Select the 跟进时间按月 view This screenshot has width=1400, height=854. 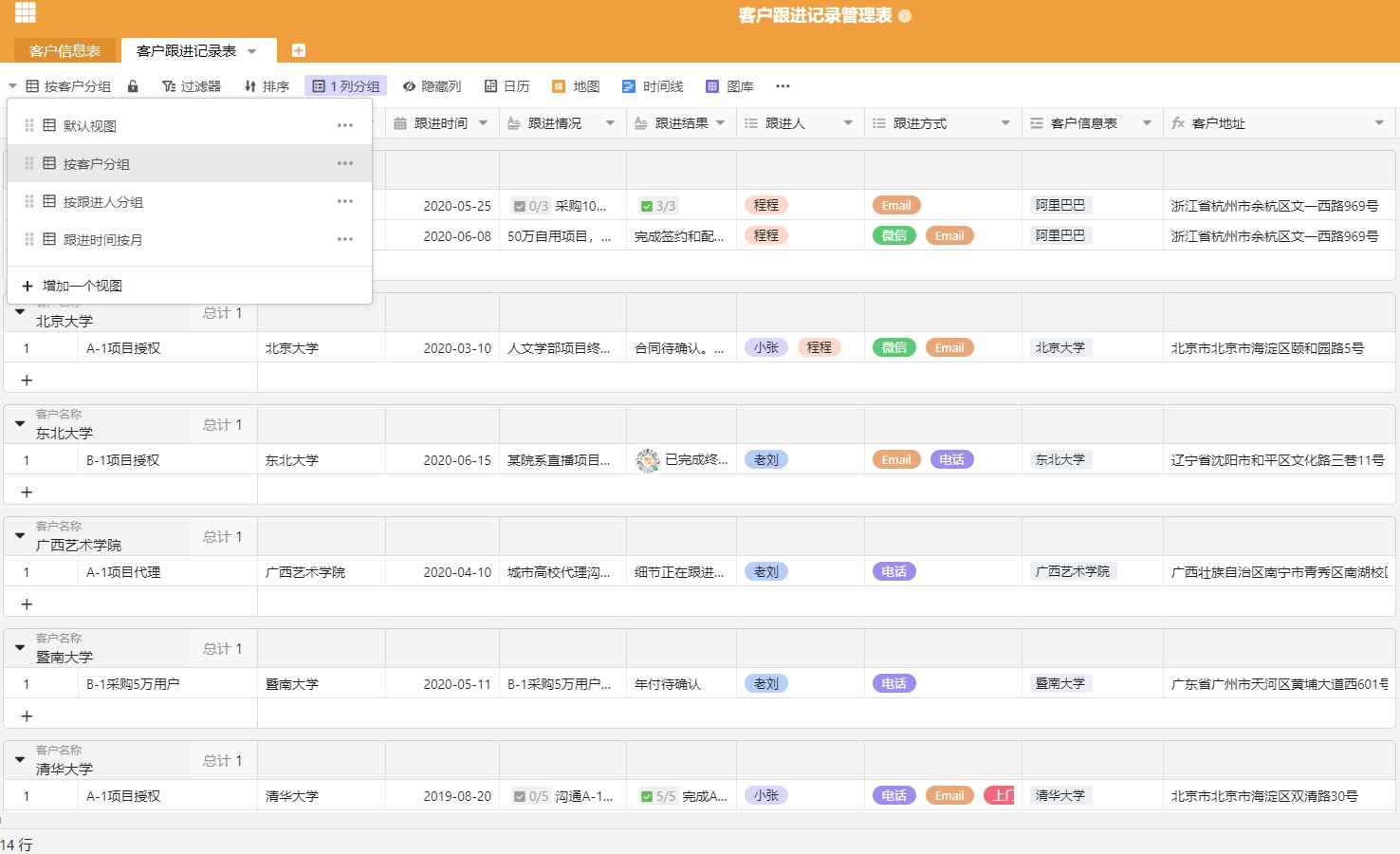click(x=190, y=239)
